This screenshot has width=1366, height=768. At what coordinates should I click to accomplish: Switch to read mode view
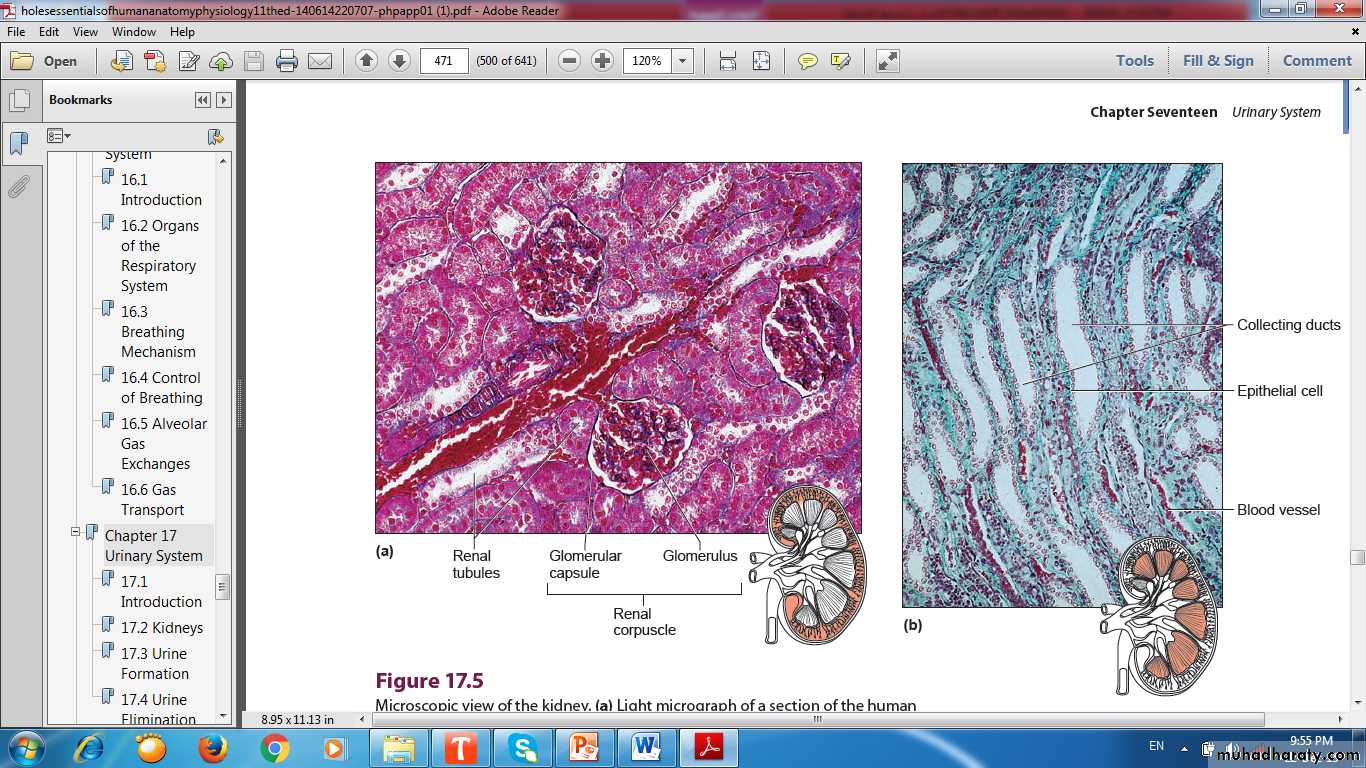coord(887,61)
